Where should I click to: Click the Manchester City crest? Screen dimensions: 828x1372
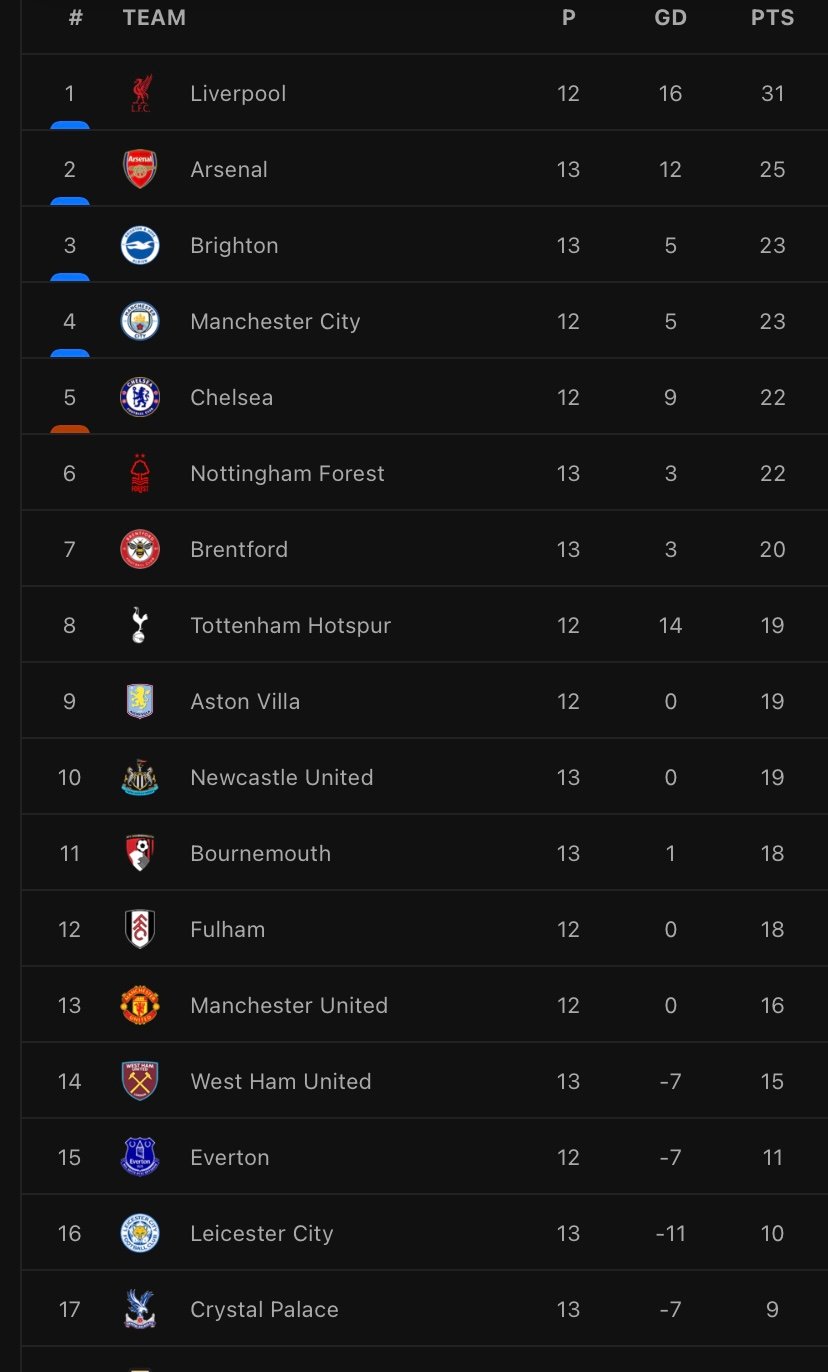pyautogui.click(x=140, y=322)
